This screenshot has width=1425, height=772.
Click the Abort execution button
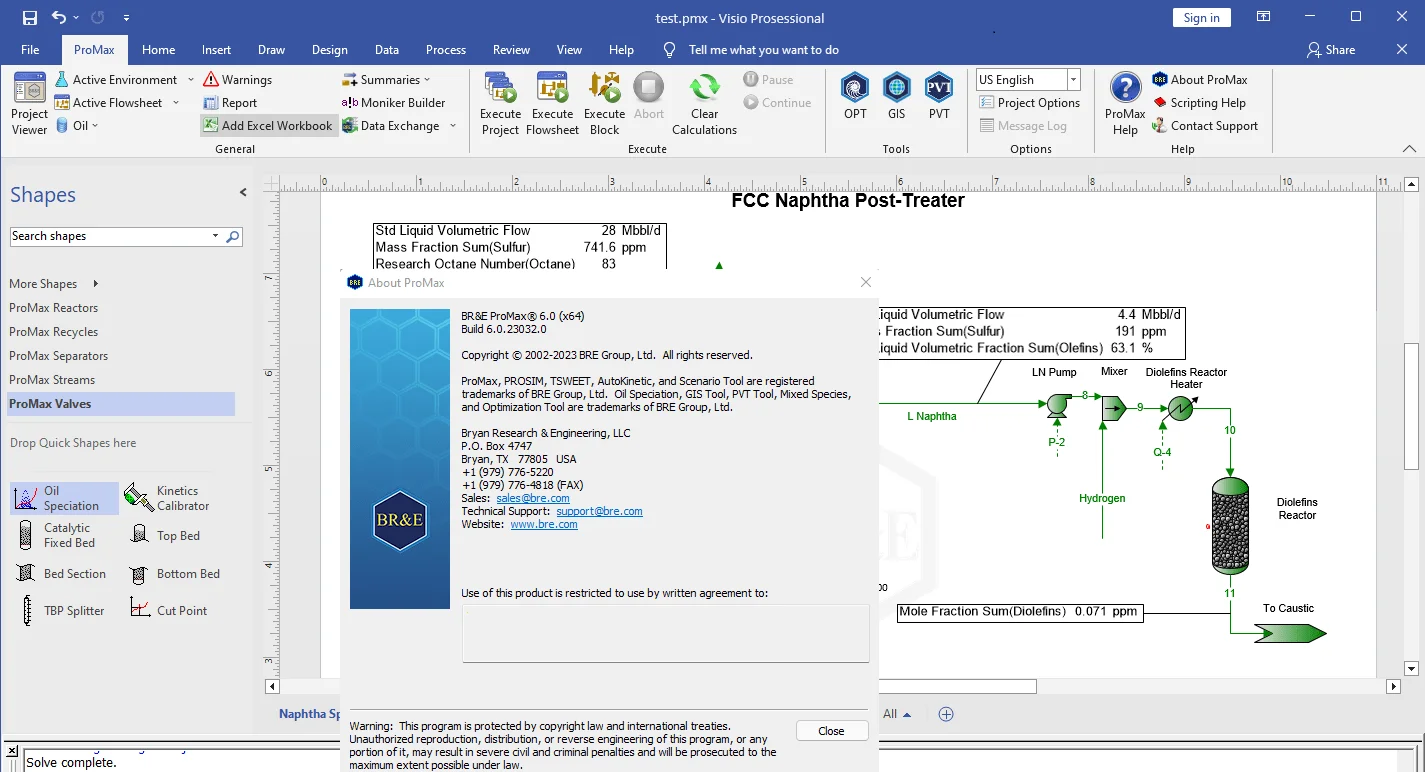(x=649, y=98)
